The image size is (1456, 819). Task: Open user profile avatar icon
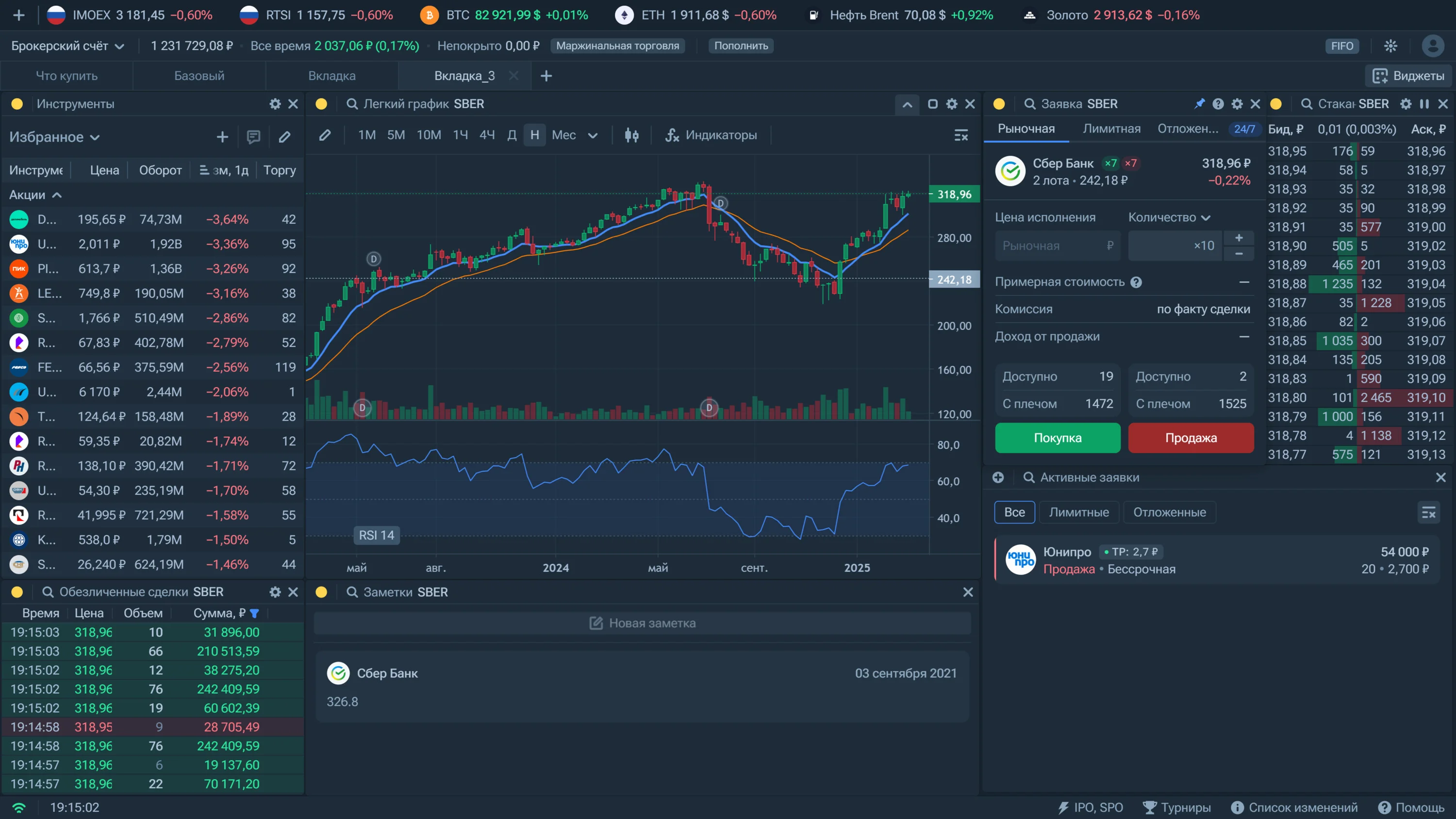tap(1433, 46)
